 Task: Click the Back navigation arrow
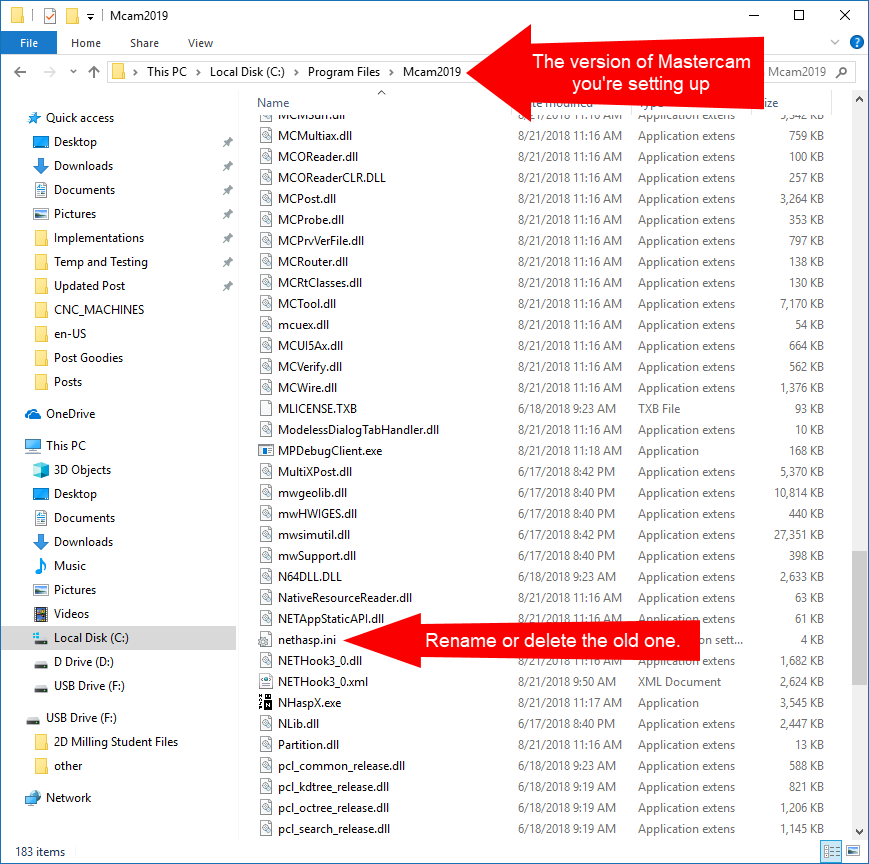(x=21, y=72)
